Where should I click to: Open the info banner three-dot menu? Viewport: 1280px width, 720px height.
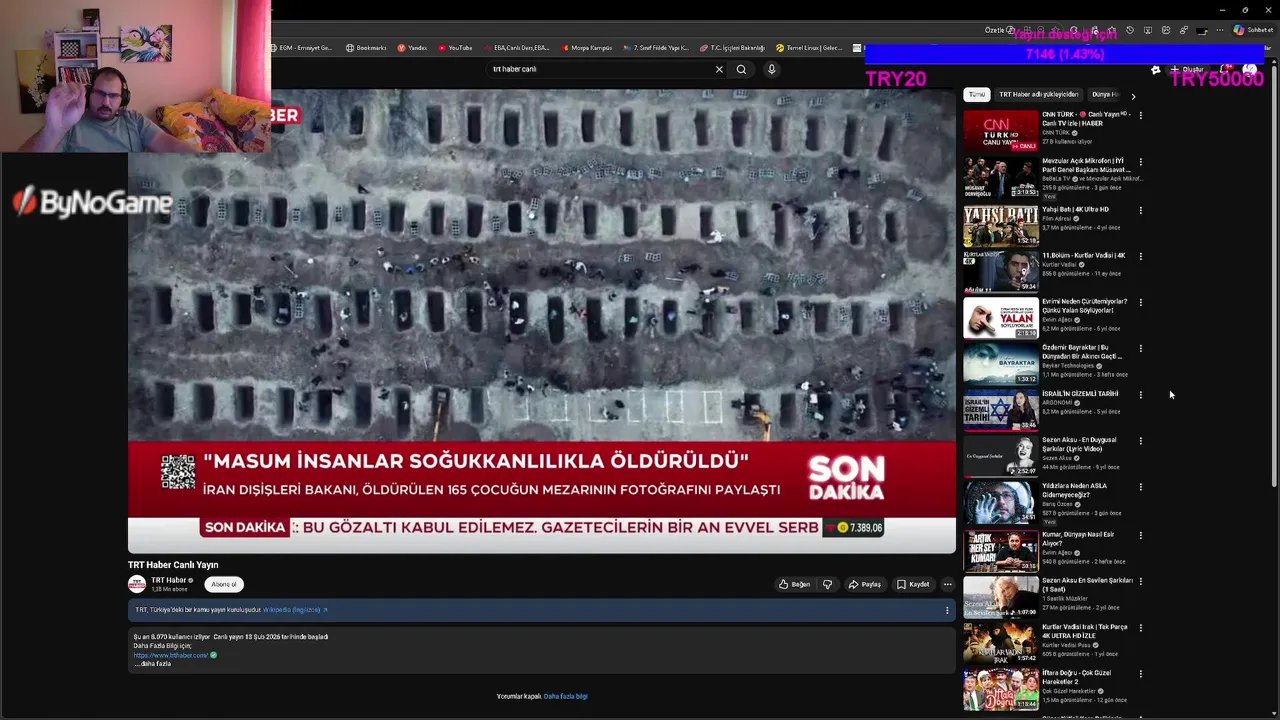pyautogui.click(x=947, y=610)
